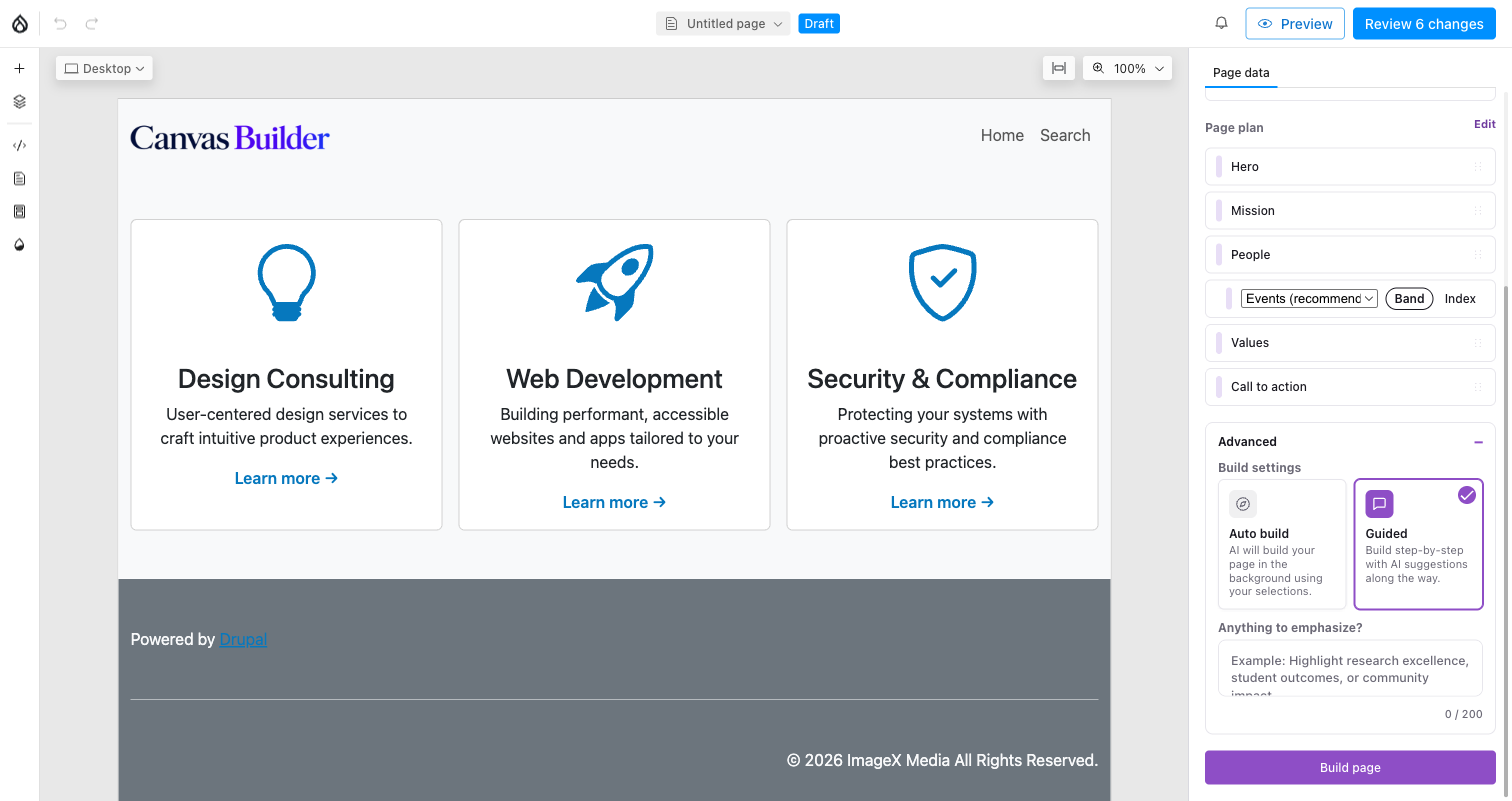Viewport: 1512px width, 801px height.
Task: Click the Design Consulting heading
Action: (x=286, y=379)
